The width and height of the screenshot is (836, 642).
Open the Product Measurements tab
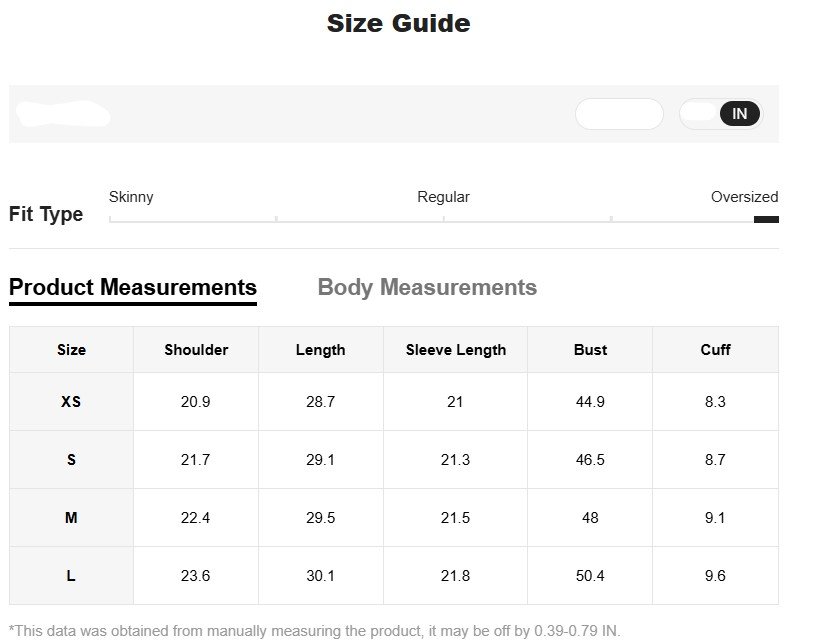point(133,288)
